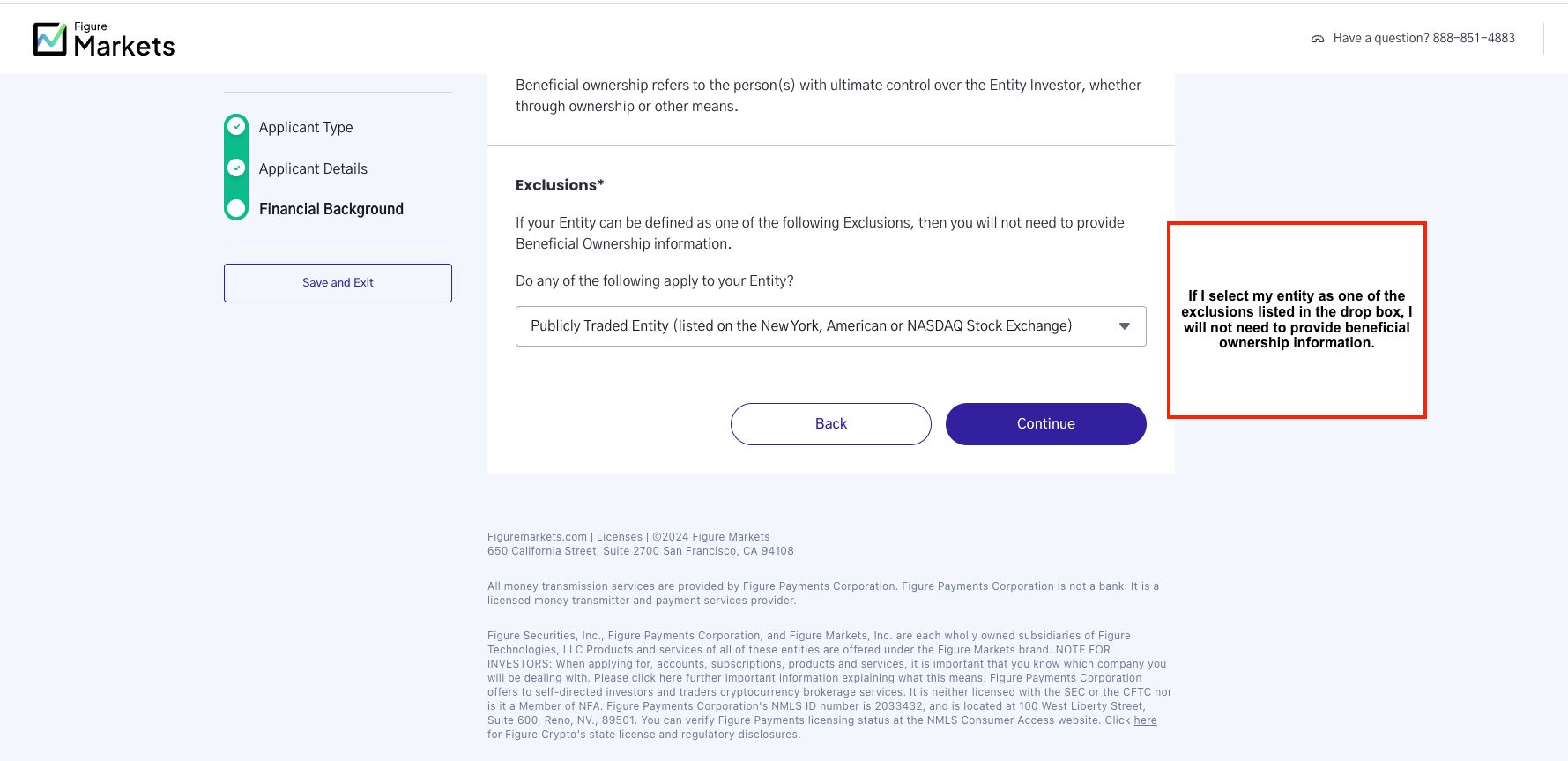
Task: Go to the Financial Background step
Action: click(331, 209)
